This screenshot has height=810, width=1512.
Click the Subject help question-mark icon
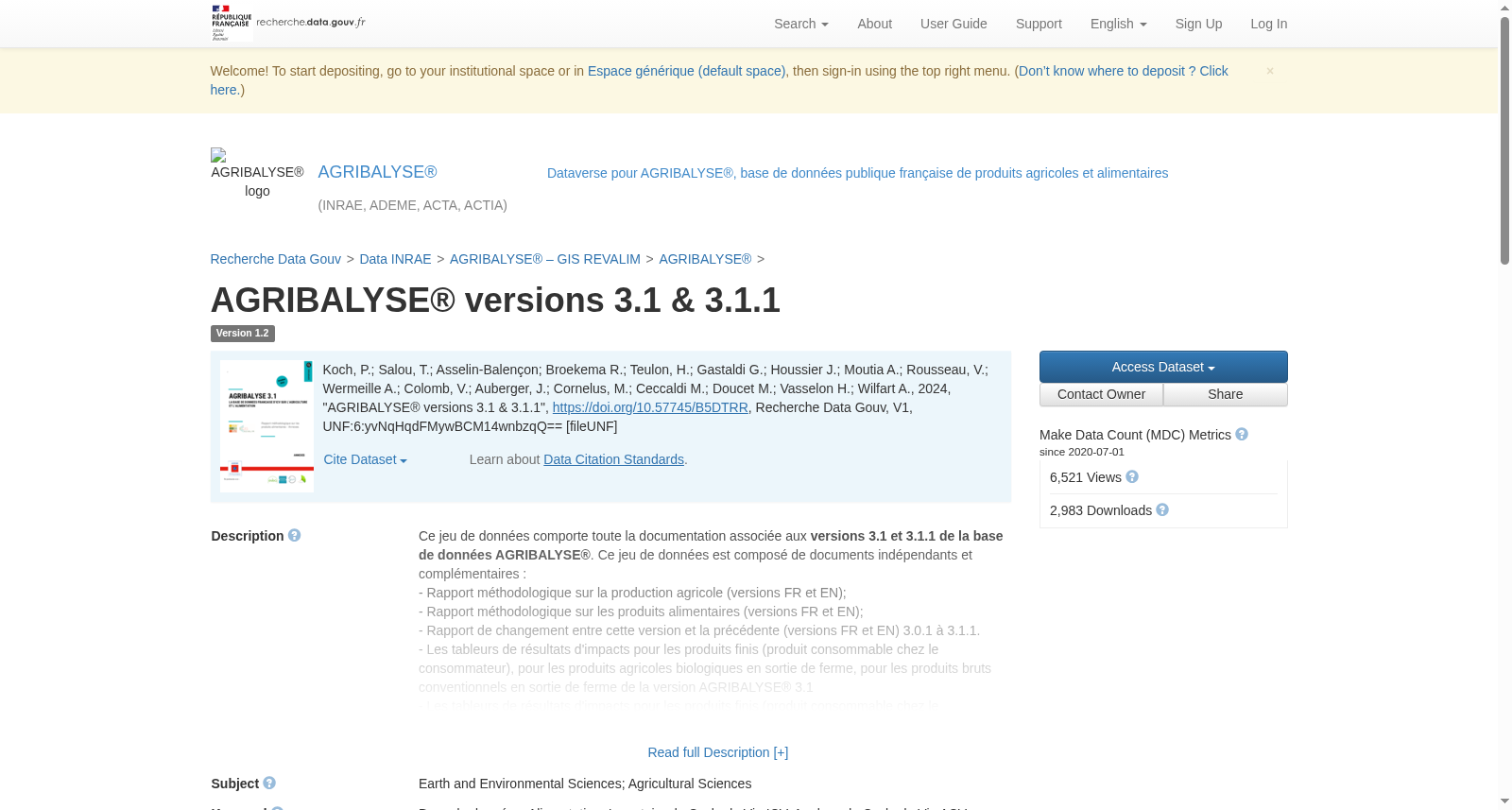pos(269,784)
